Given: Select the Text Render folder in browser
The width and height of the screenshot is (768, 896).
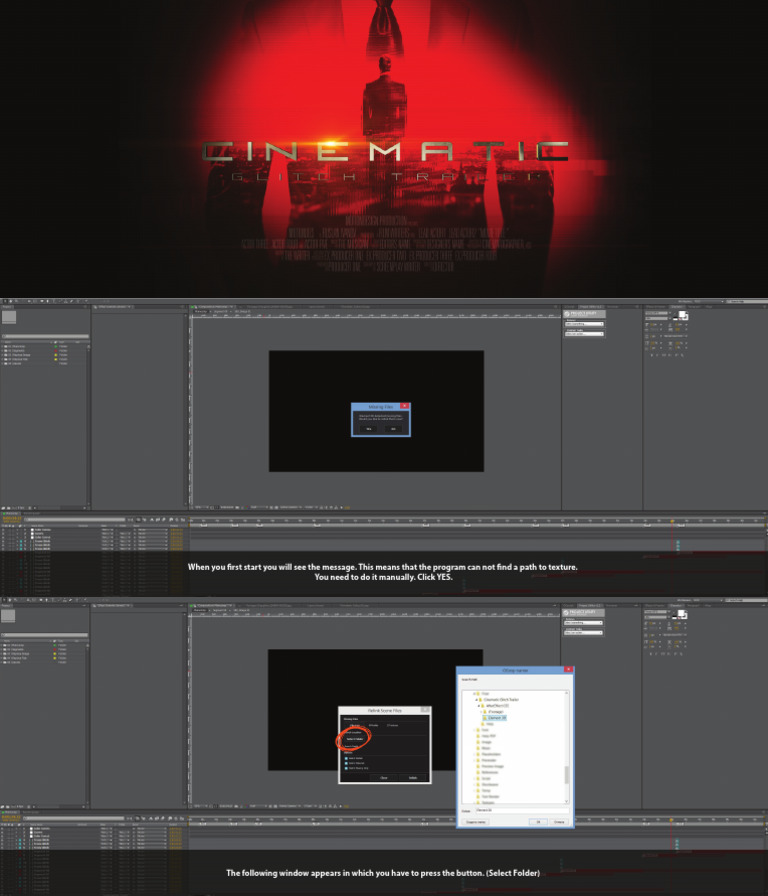Looking at the screenshot, I should coord(489,797).
